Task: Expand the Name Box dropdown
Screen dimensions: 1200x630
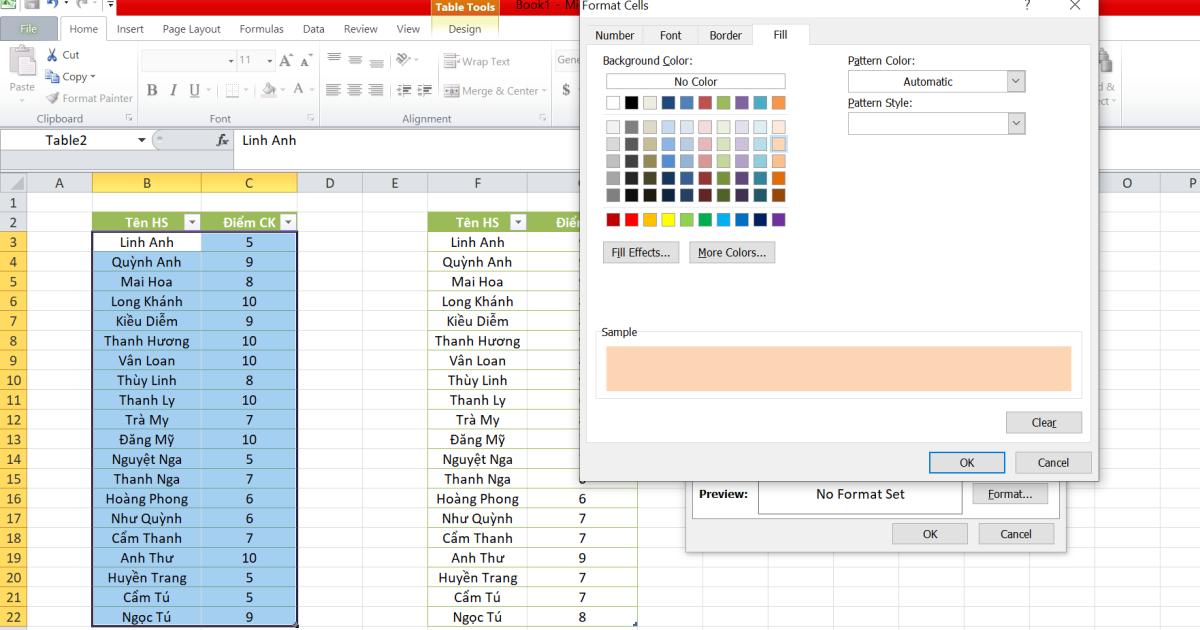Action: (141, 140)
